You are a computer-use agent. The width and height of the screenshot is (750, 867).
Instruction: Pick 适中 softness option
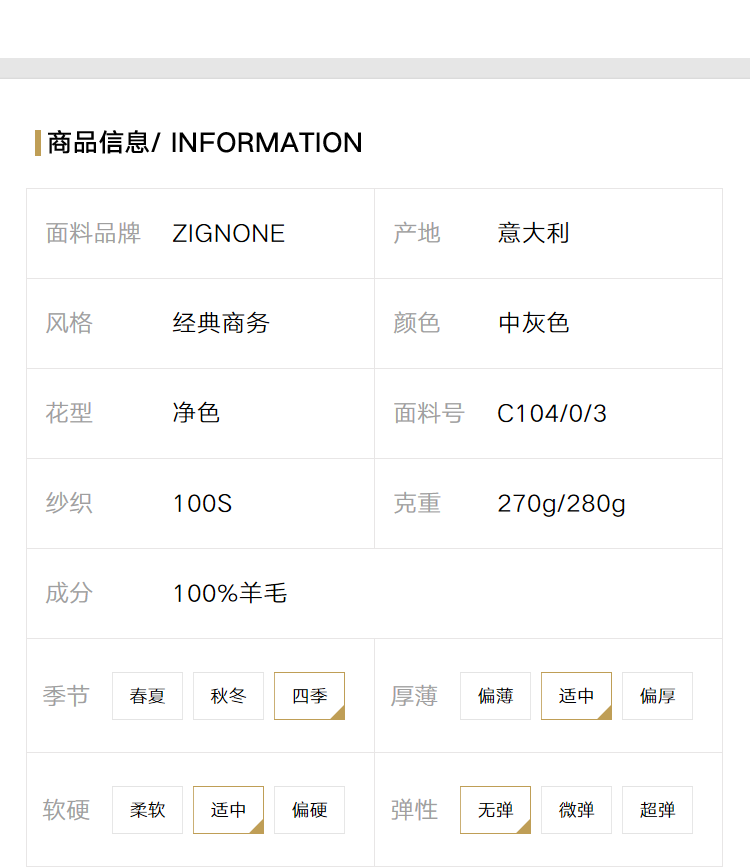pos(228,809)
